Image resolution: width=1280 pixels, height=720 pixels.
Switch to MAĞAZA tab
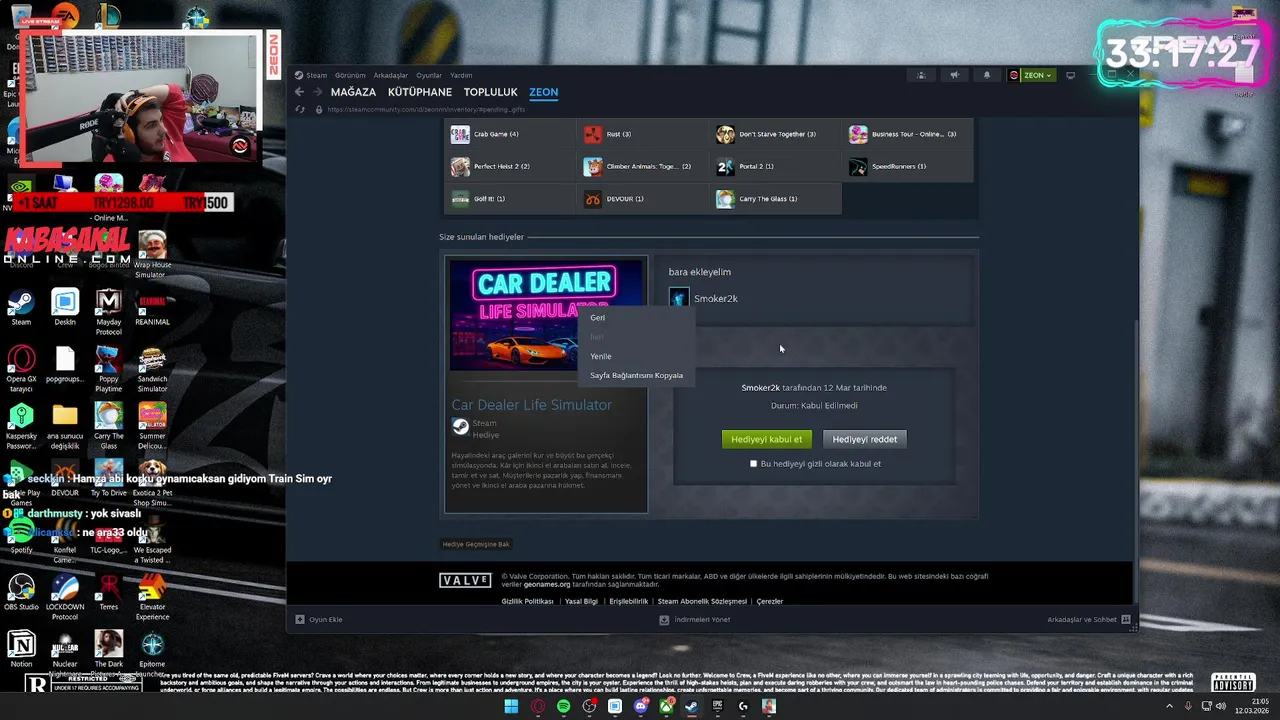click(353, 92)
